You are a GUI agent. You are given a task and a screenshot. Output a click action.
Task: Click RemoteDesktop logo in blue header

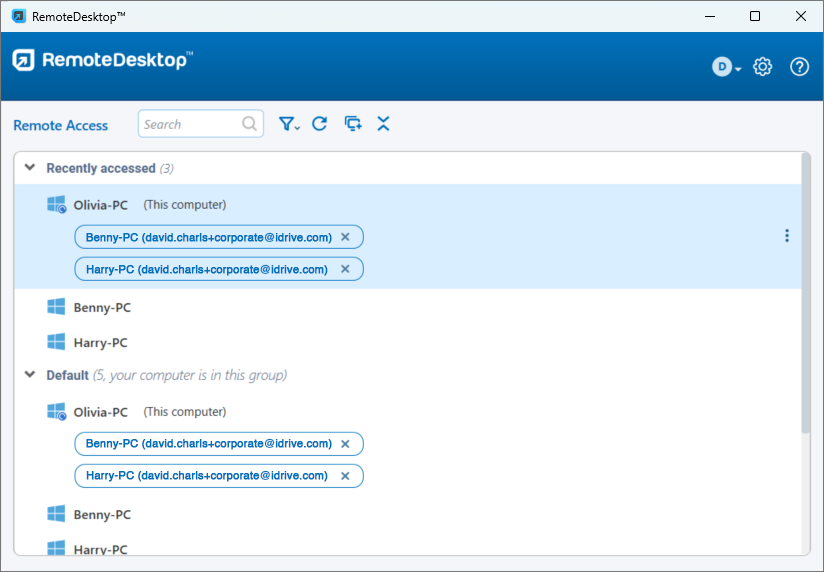pyautogui.click(x=102, y=60)
